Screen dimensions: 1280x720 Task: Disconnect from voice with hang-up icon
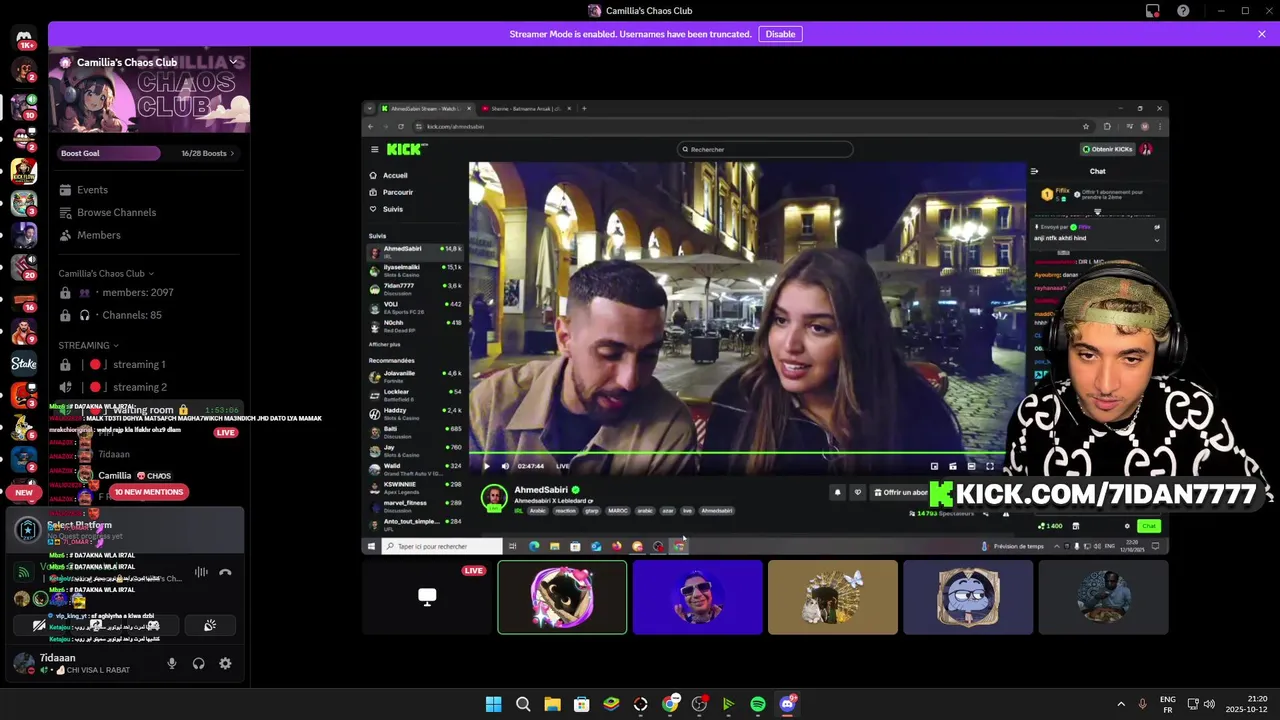click(225, 572)
